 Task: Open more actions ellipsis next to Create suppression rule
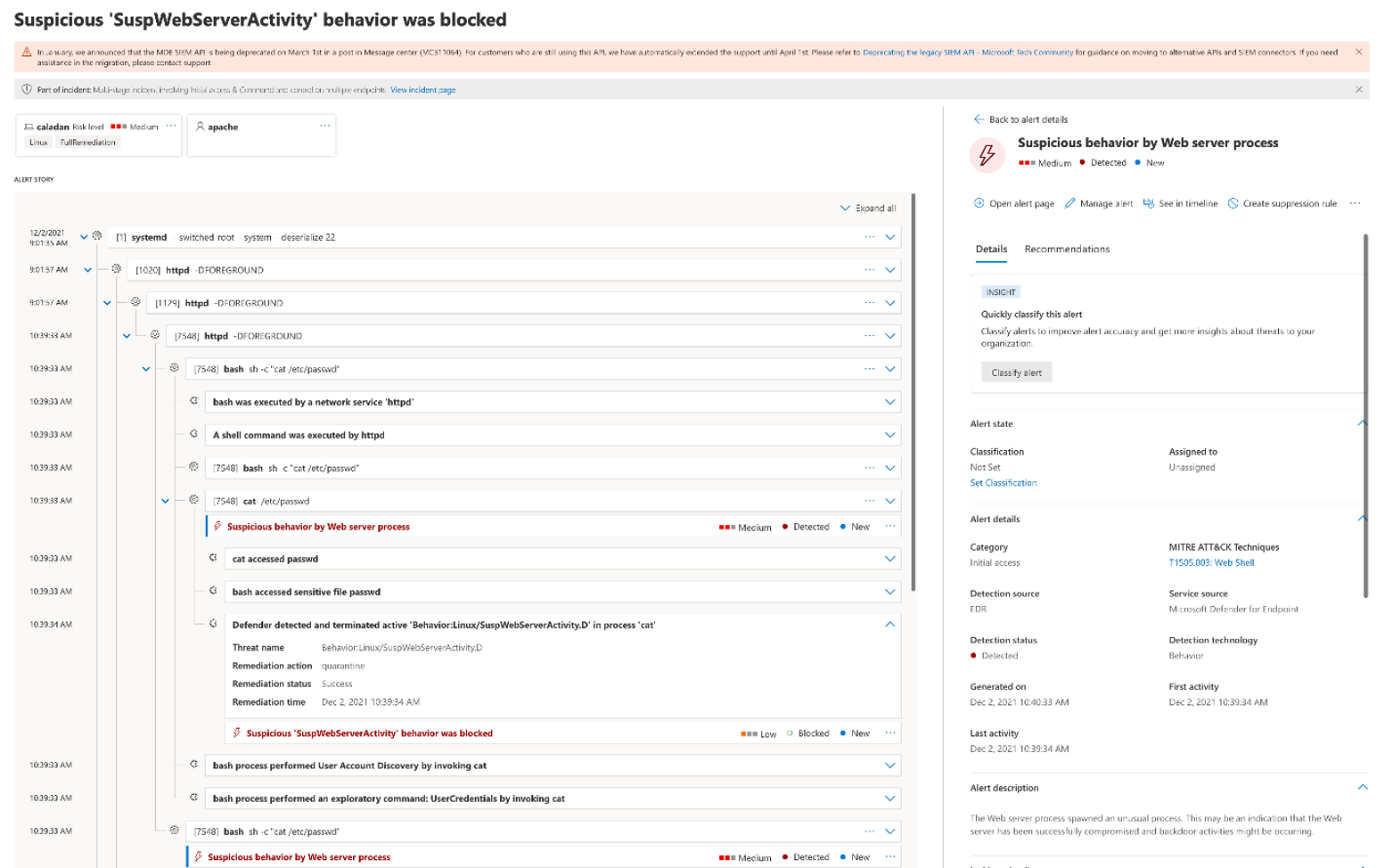tap(1355, 203)
